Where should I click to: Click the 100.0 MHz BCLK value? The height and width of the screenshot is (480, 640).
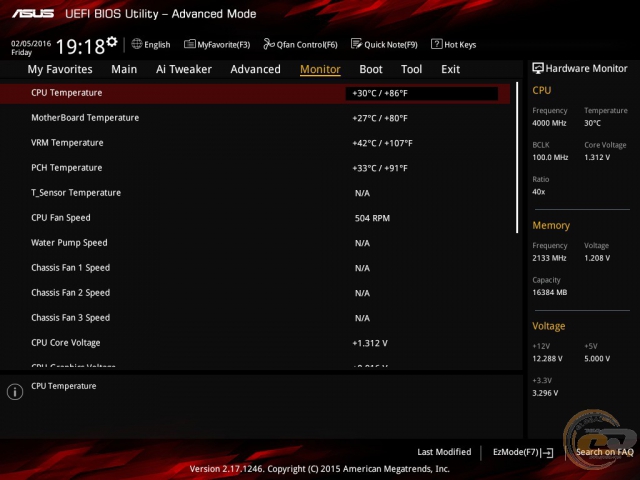point(550,158)
